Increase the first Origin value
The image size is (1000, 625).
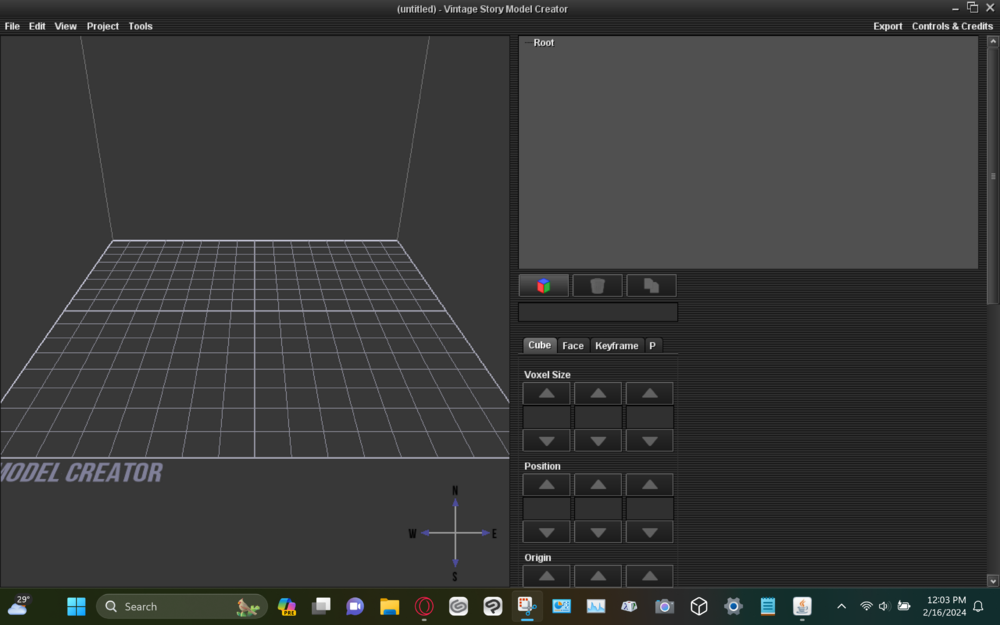click(545, 575)
